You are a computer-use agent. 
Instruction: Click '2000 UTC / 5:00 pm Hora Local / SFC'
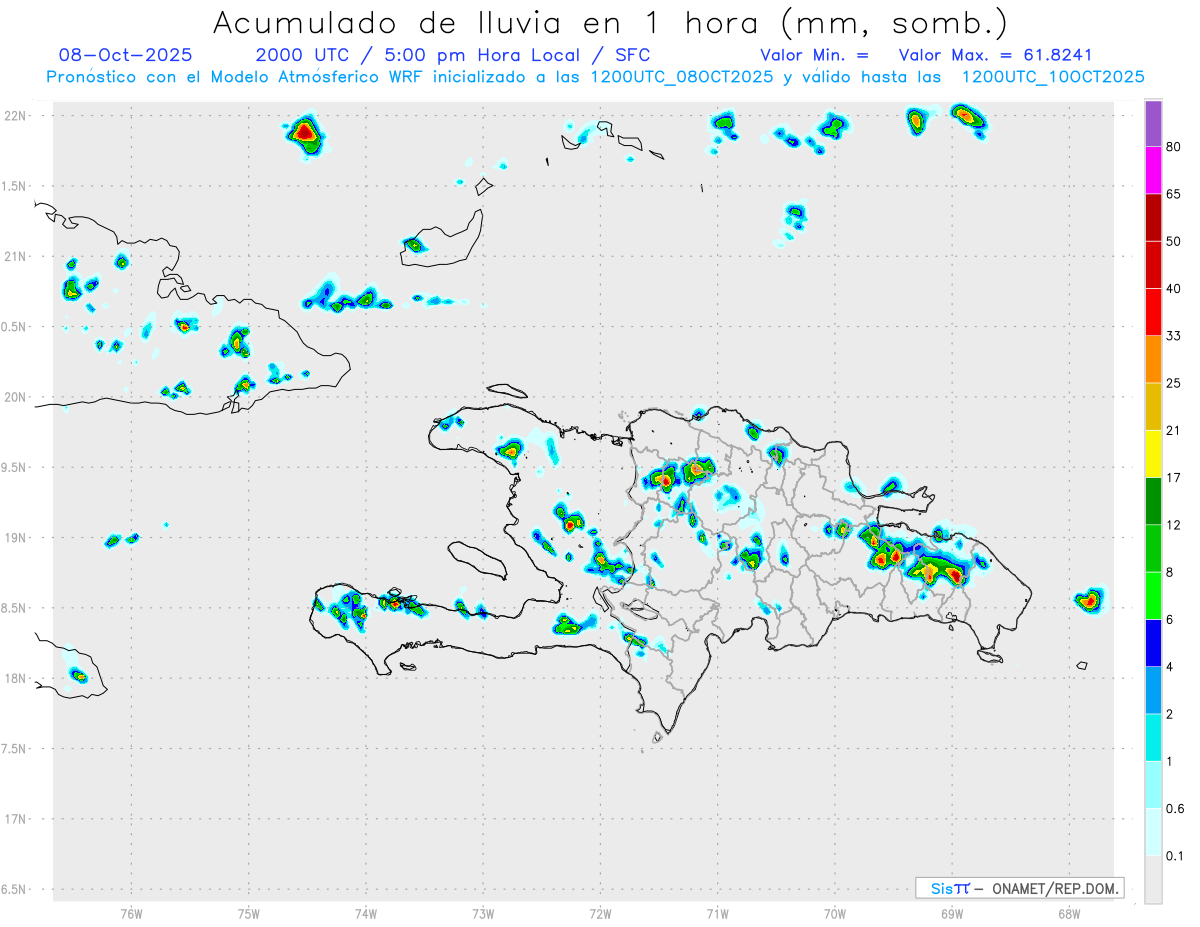point(452,55)
